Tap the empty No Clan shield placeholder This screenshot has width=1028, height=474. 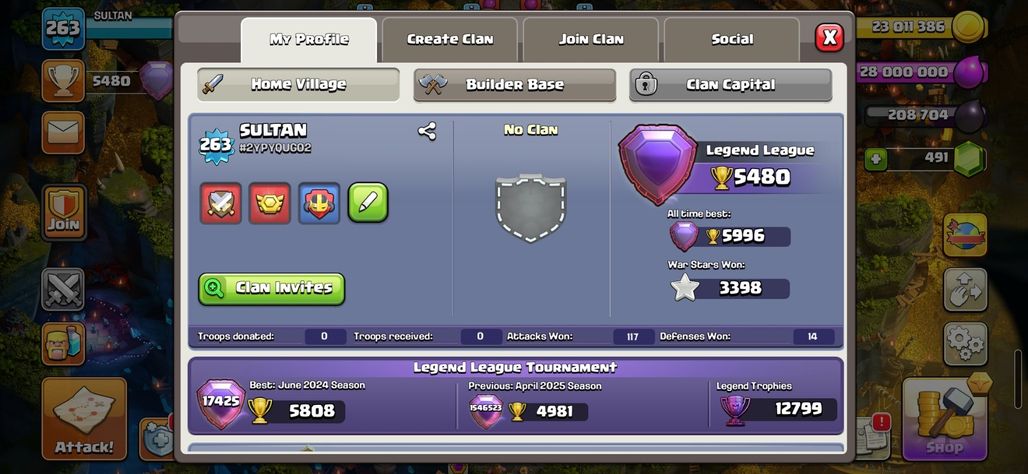tap(530, 207)
